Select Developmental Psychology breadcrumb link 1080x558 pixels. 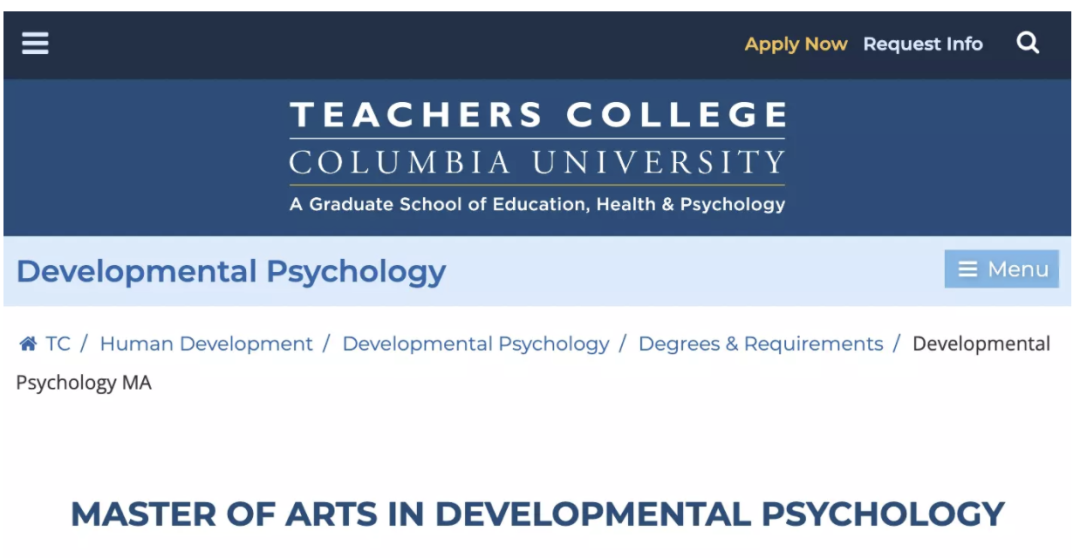pos(475,344)
